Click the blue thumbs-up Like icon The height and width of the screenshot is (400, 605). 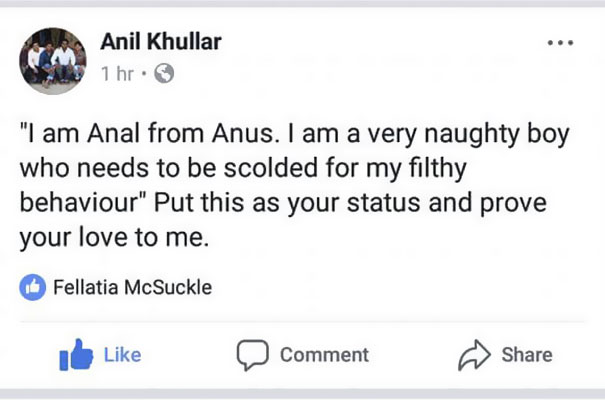click(x=75, y=354)
